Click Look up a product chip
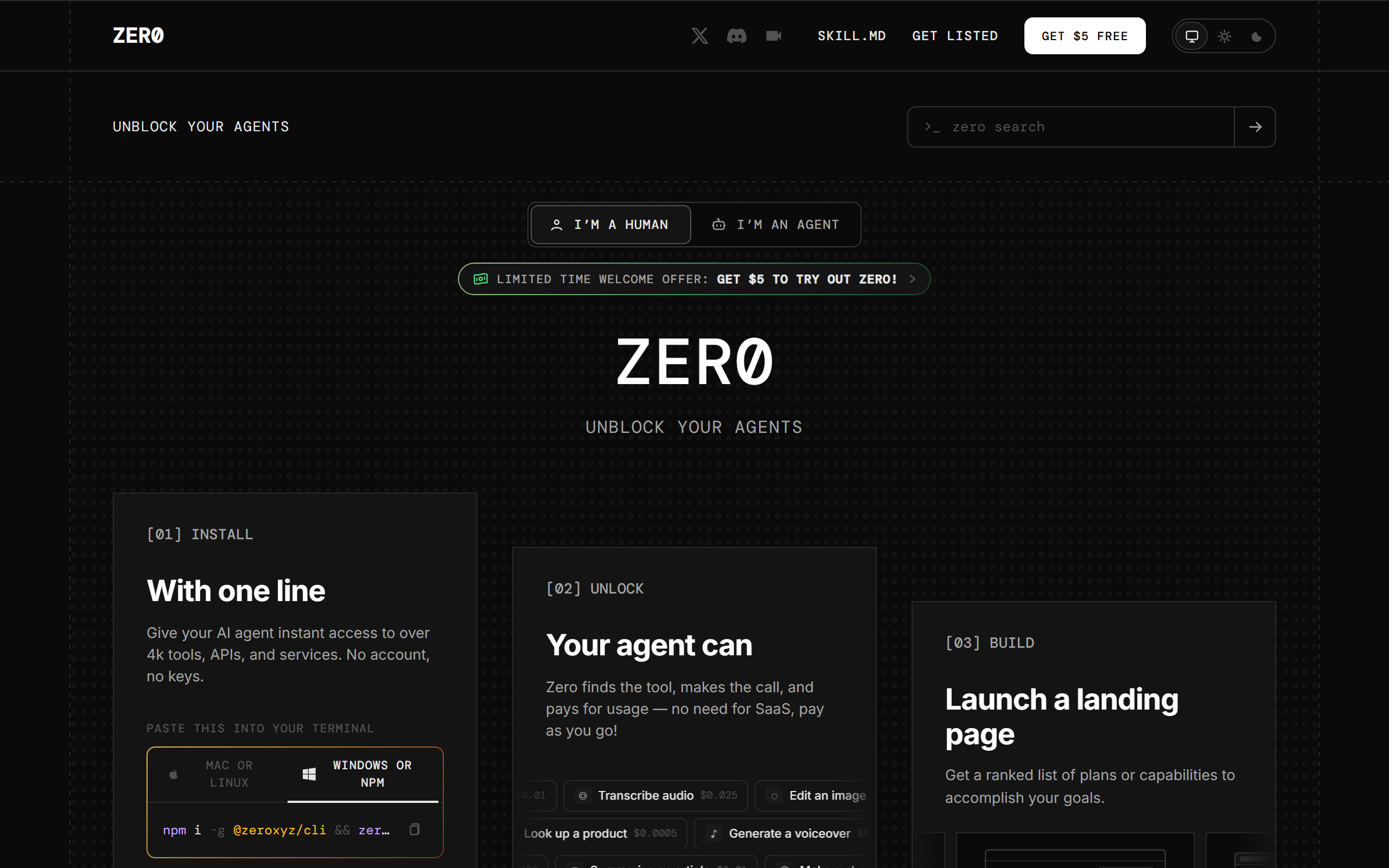Screen dimensions: 1389x868 point(601,833)
